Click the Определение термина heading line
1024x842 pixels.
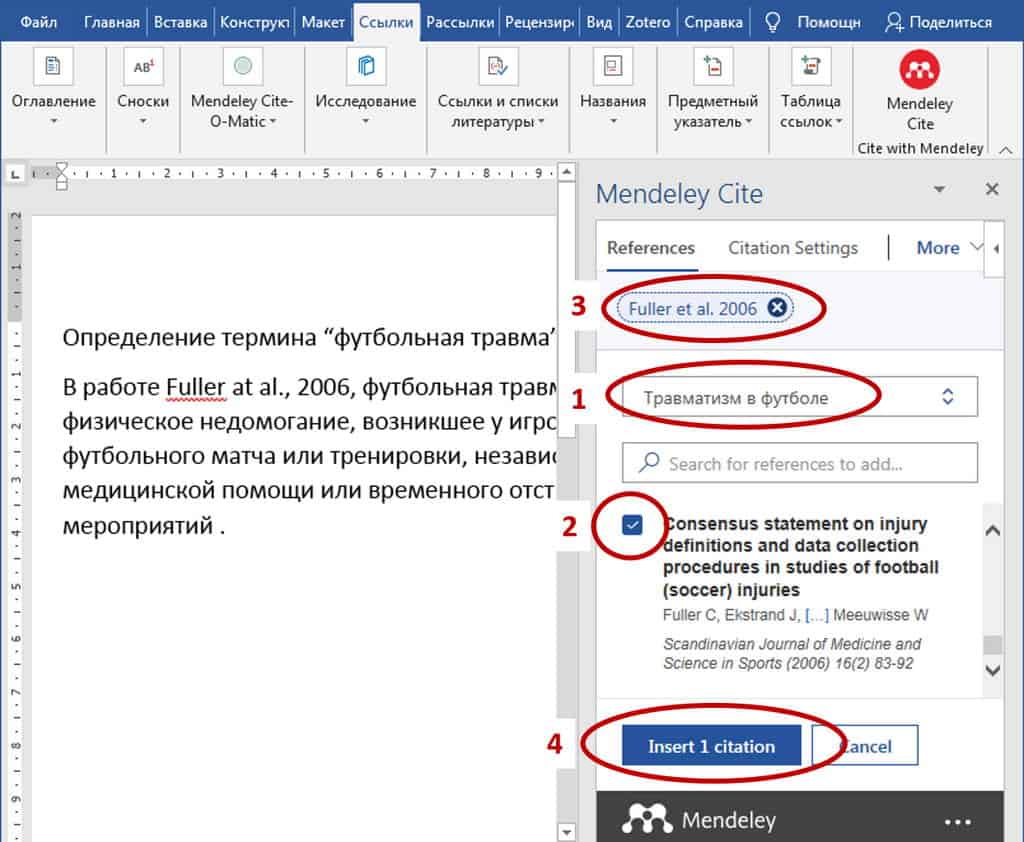click(x=310, y=338)
